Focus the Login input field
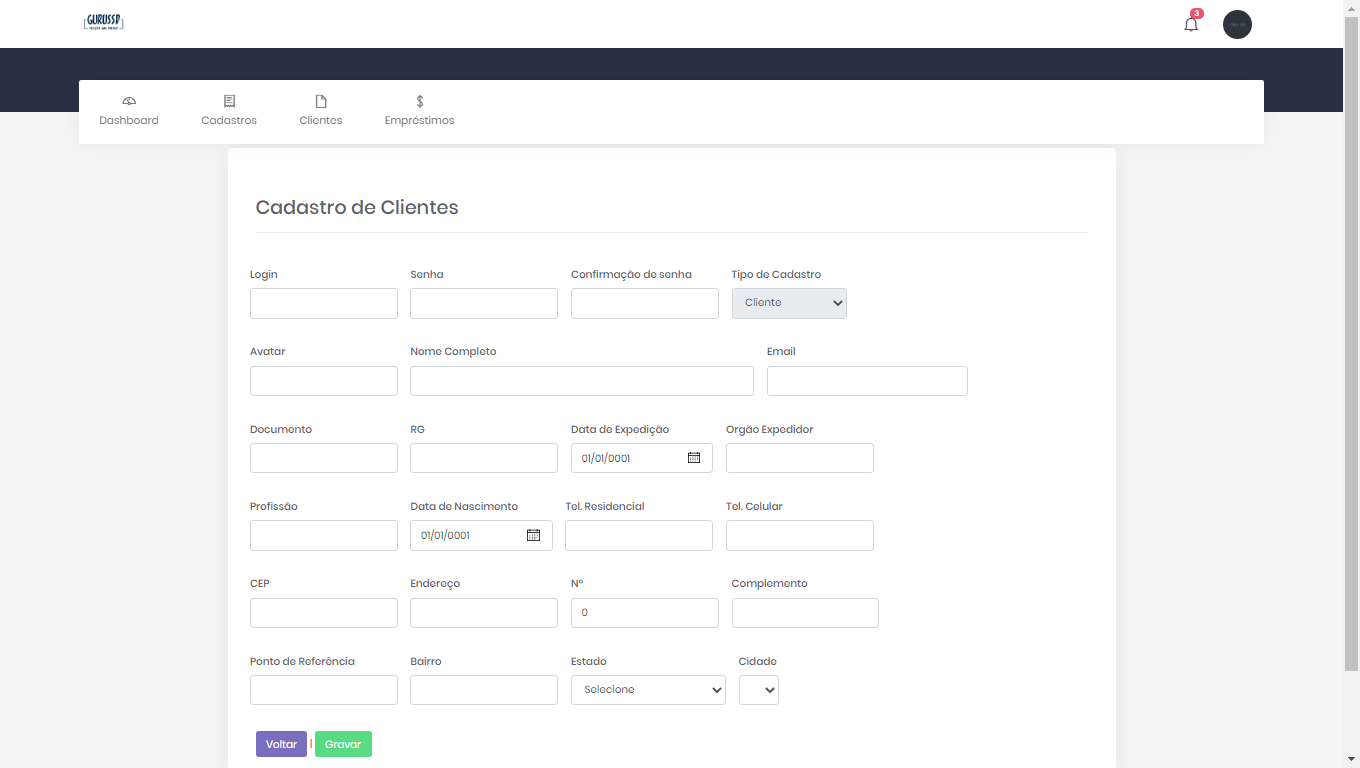 pos(324,304)
